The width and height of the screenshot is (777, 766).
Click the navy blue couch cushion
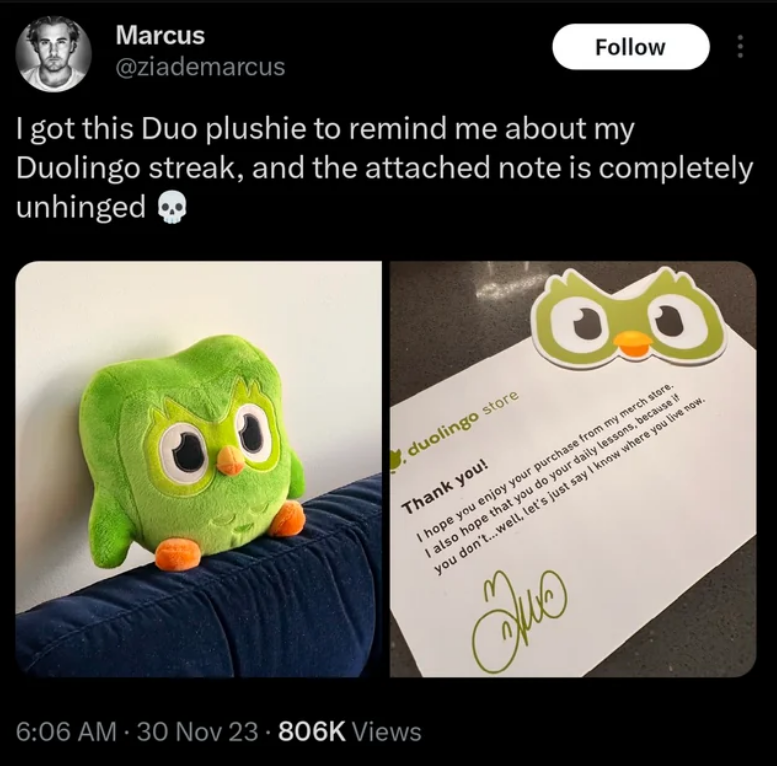coord(198,595)
